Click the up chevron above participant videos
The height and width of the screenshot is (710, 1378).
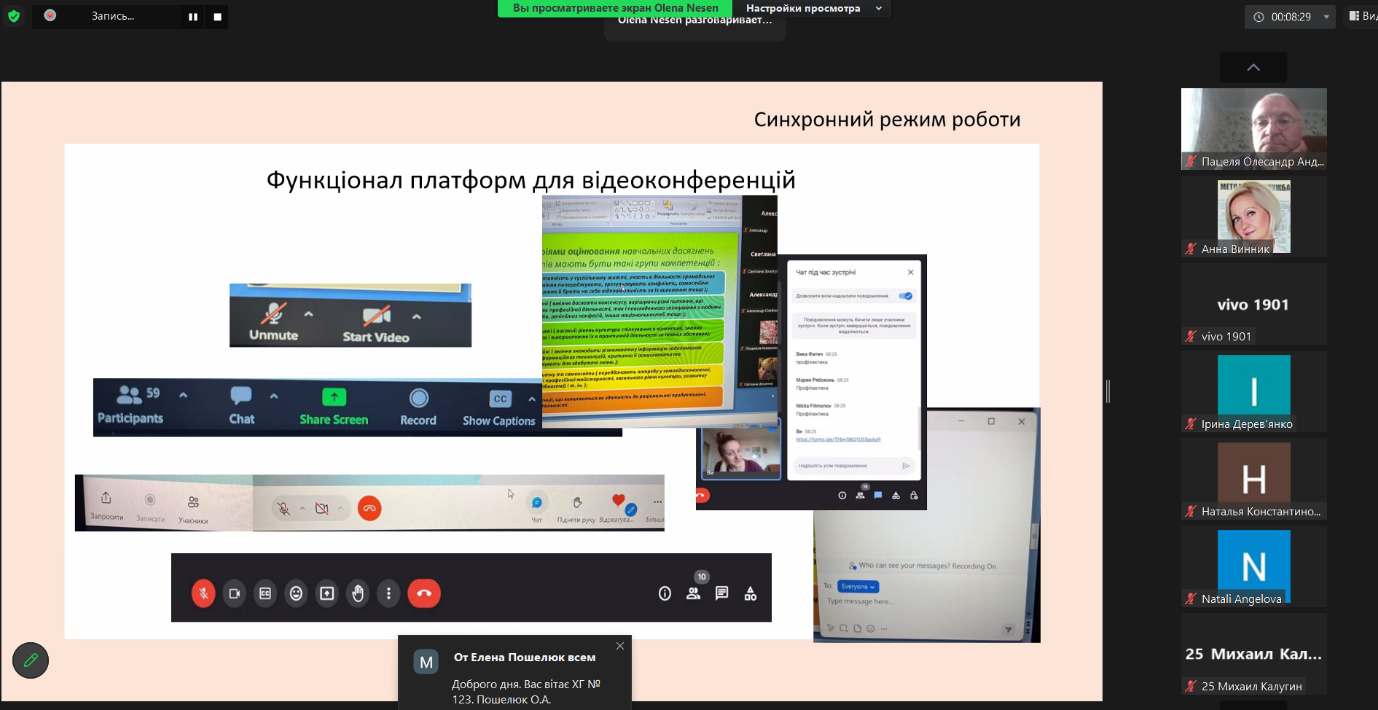click(x=1253, y=67)
